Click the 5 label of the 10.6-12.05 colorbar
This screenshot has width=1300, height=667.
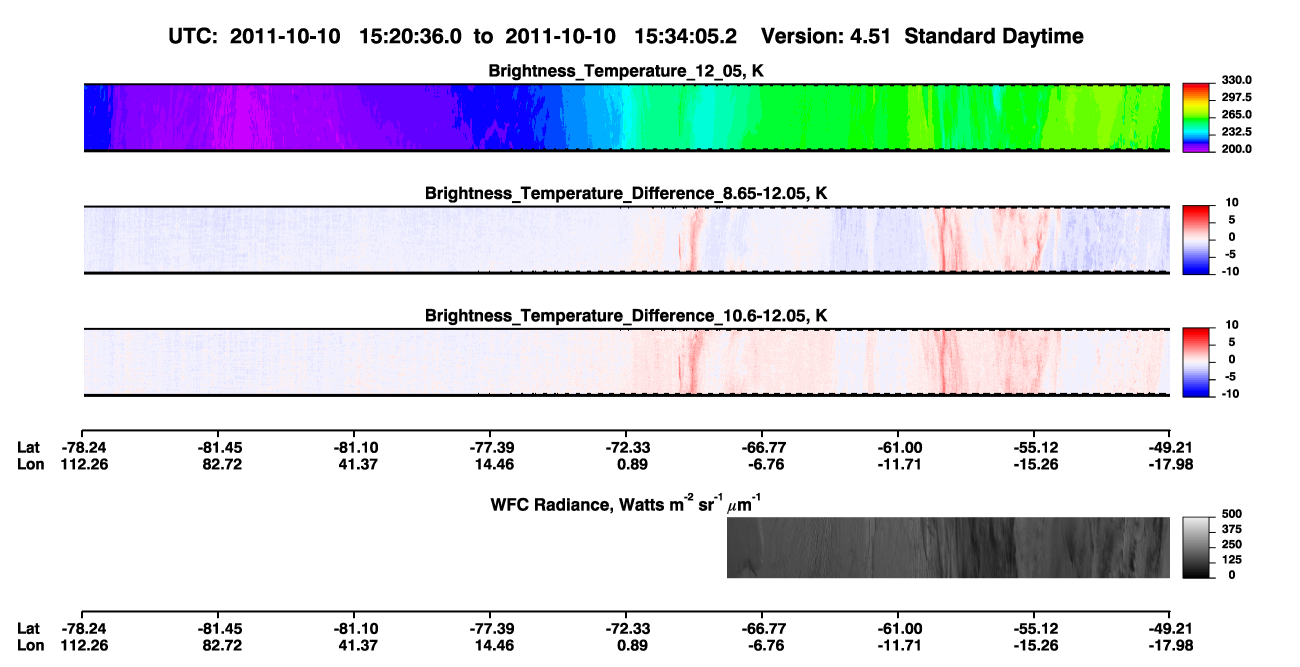click(1232, 342)
